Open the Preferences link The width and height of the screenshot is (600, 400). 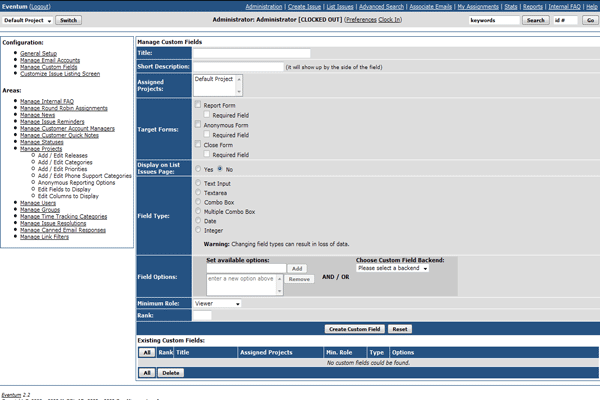(x=361, y=20)
